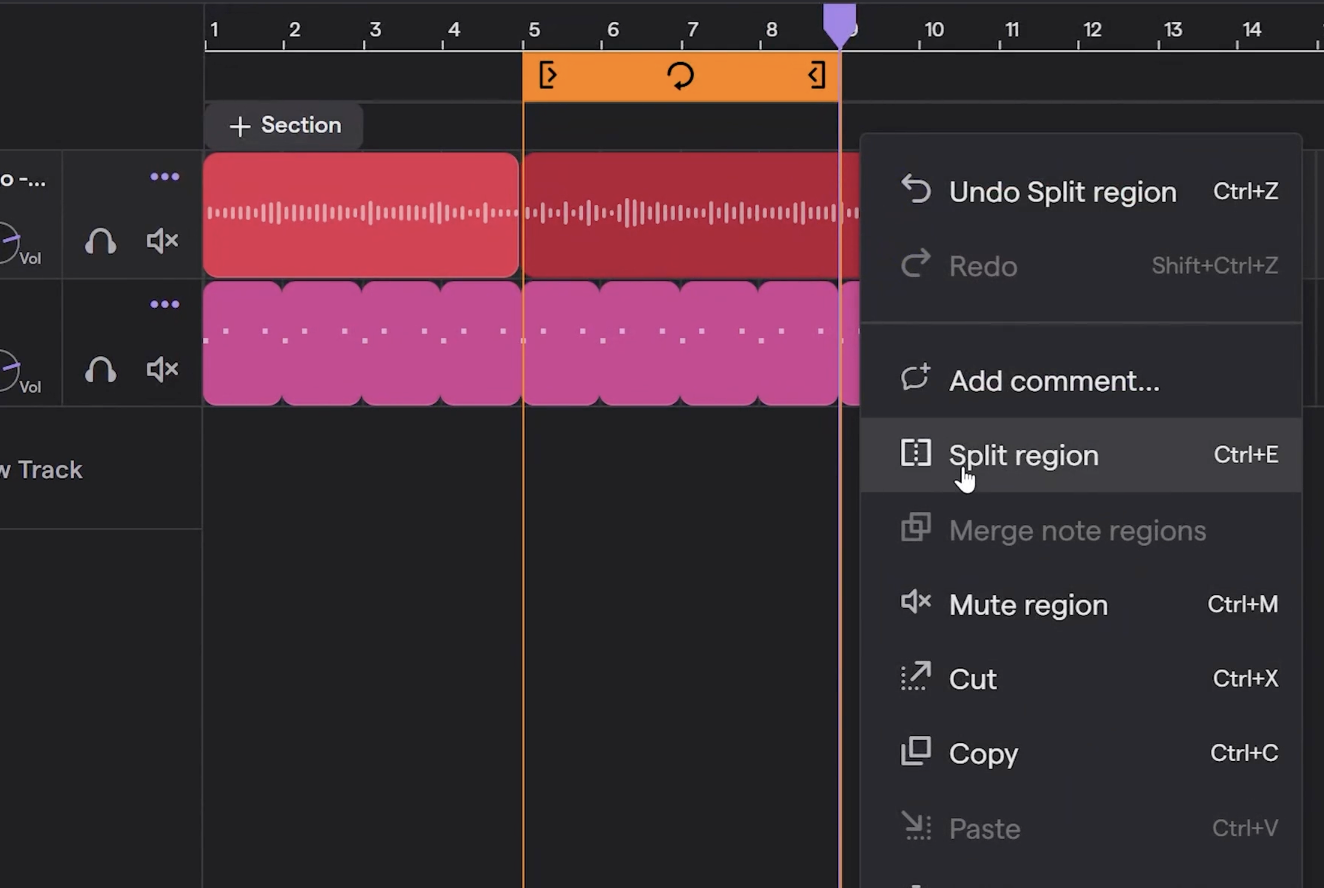Image resolution: width=1324 pixels, height=888 pixels.
Task: Choose Undo Split region from context menu
Action: [x=1081, y=191]
